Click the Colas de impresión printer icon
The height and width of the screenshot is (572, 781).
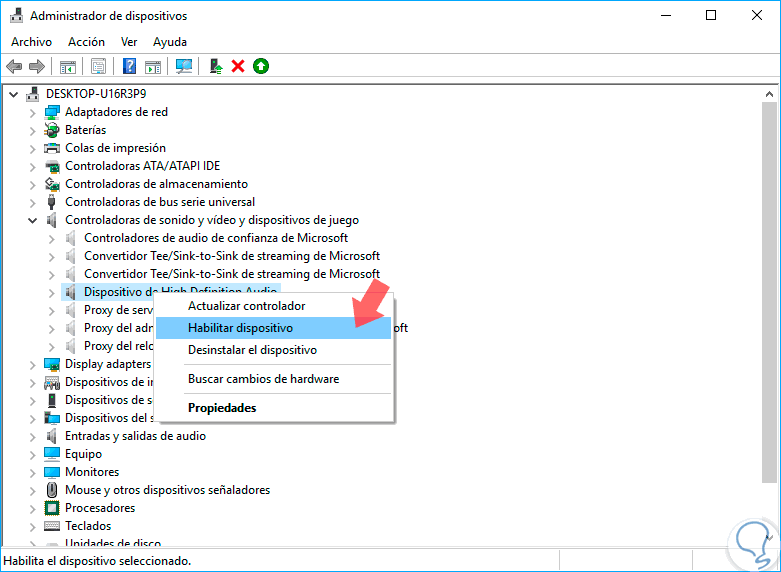point(51,148)
